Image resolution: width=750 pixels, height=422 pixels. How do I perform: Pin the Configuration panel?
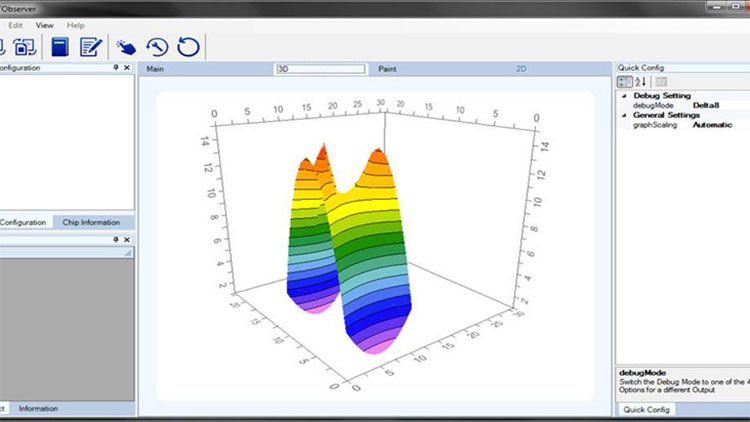[x=115, y=68]
